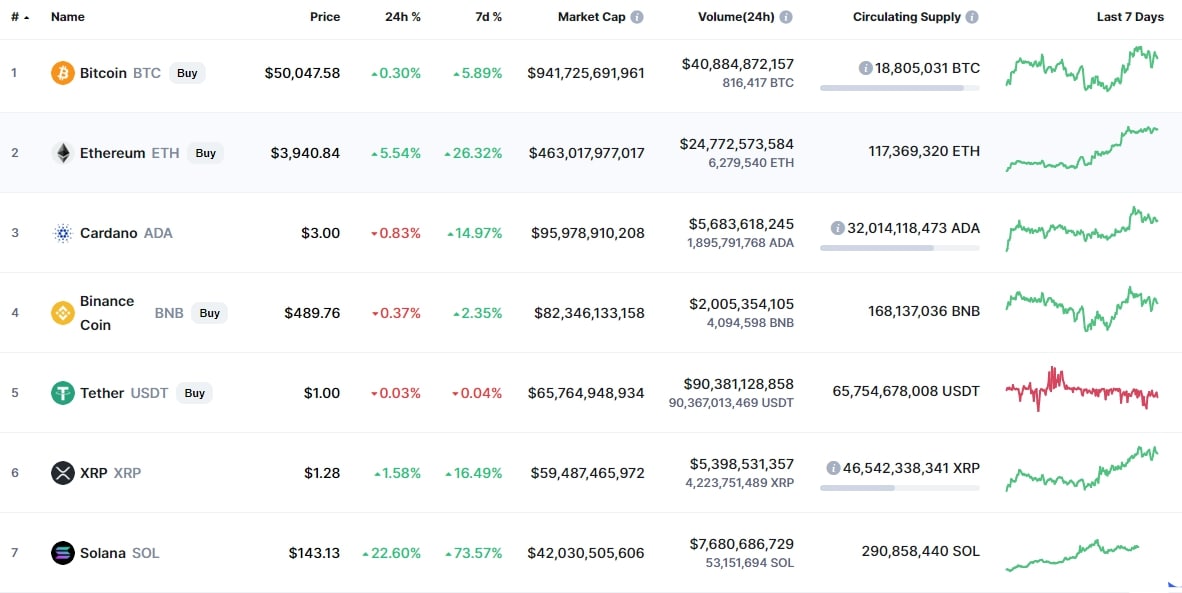
Task: Click Tether volume $90,381,128,858
Action: [x=738, y=384]
